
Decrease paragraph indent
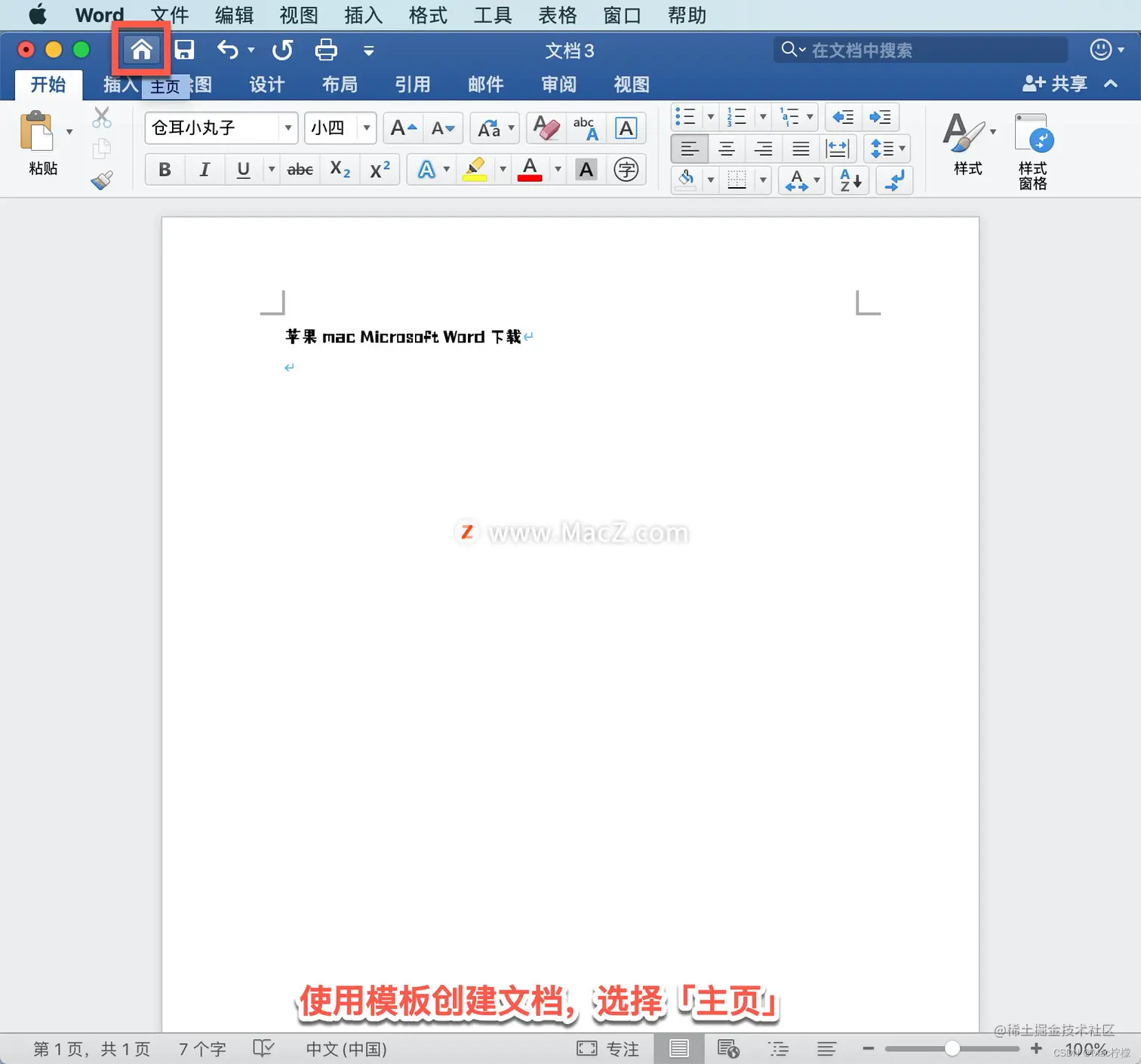(843, 117)
